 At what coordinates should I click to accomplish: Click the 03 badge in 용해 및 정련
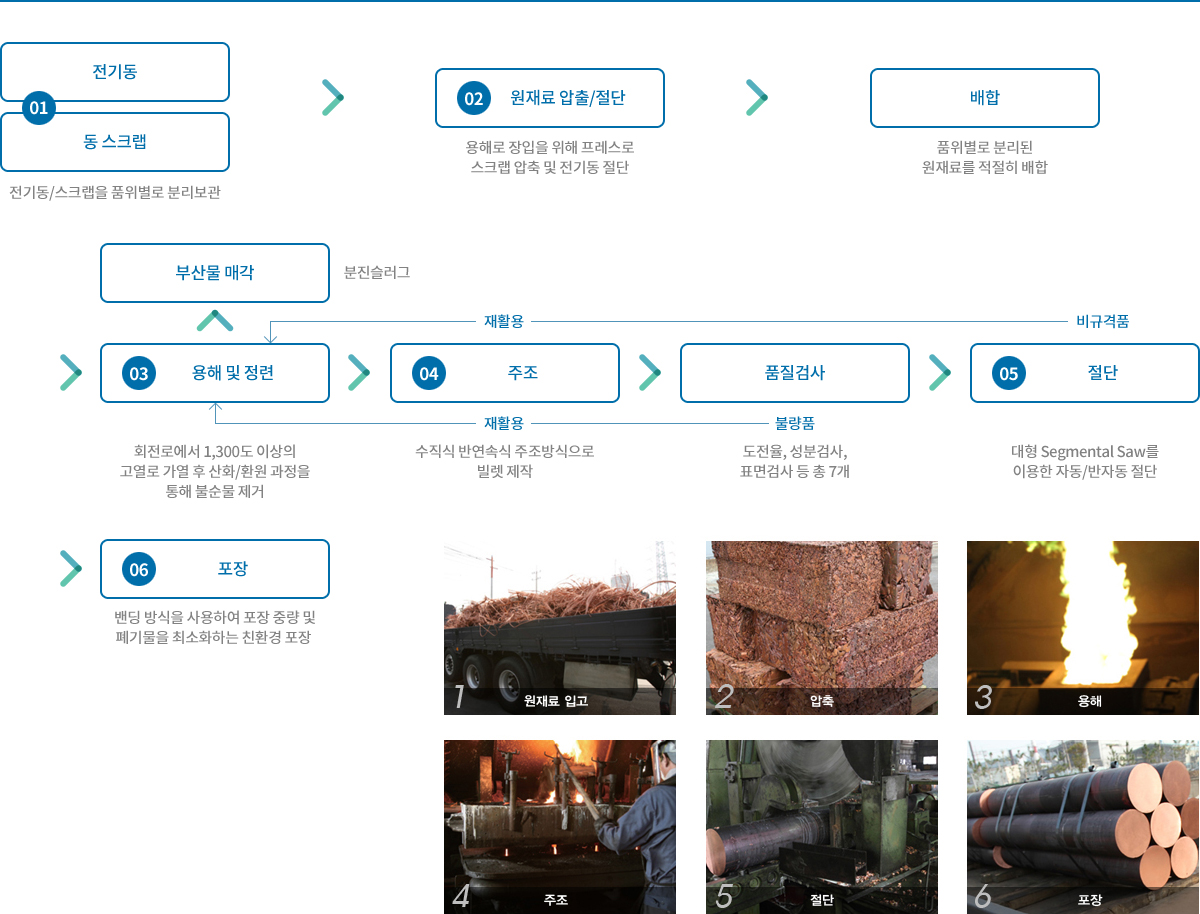pyautogui.click(x=139, y=374)
